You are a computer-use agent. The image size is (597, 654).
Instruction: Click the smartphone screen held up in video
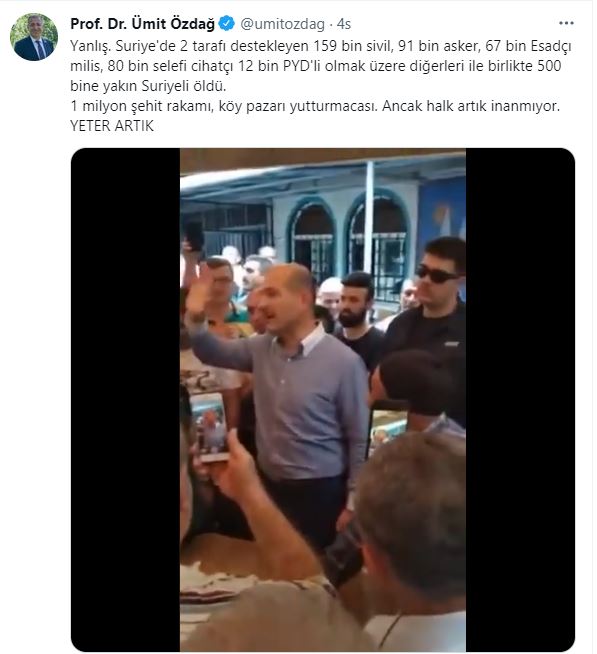(209, 426)
